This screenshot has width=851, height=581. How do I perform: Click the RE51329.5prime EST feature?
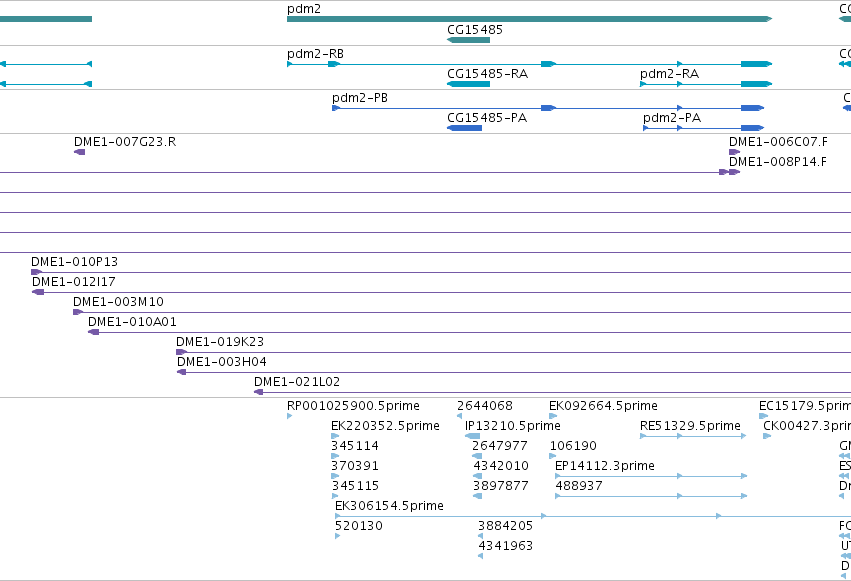[693, 436]
